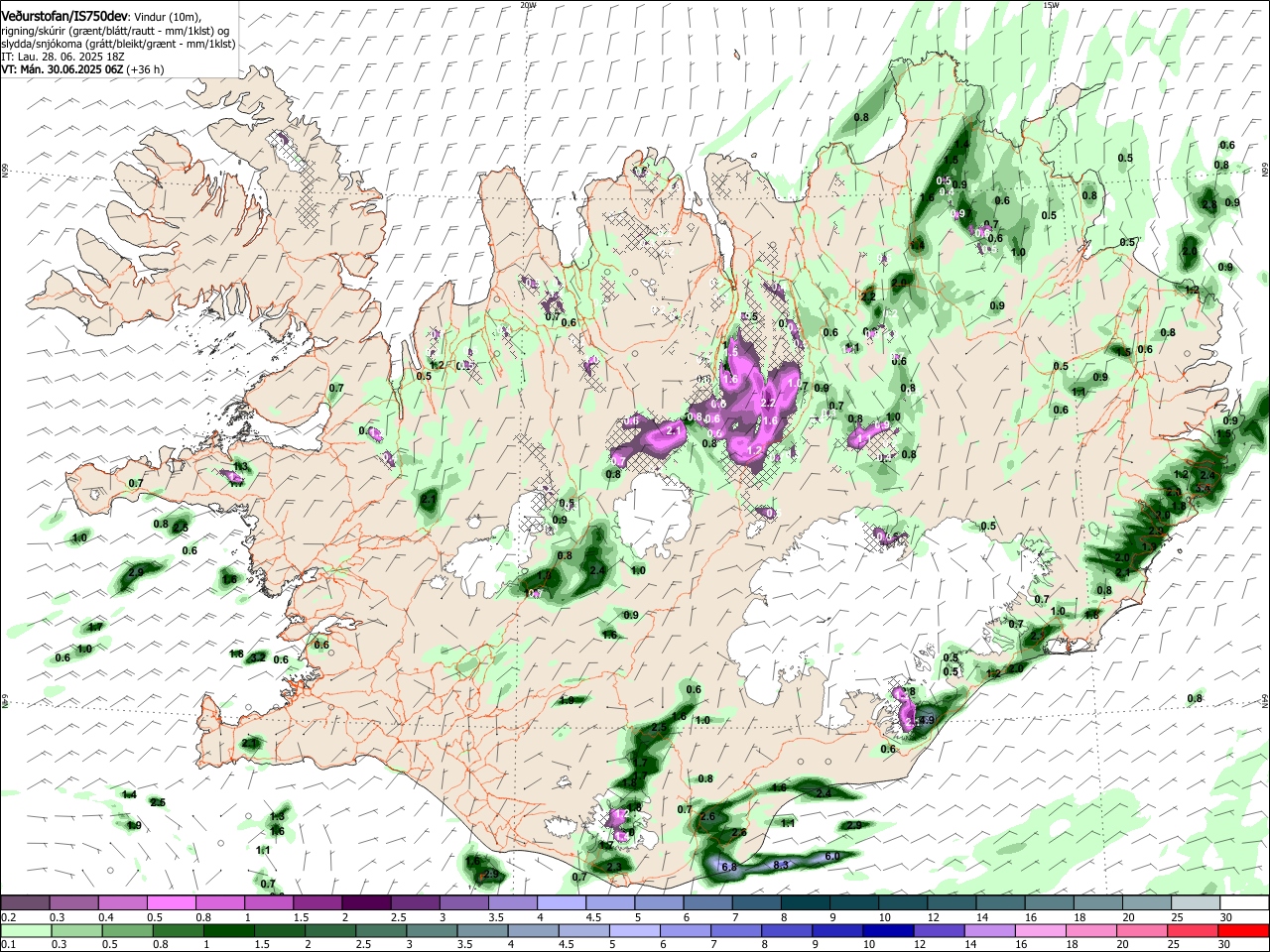Select the upper legend swatch between 0.5 and 0.8
The width and height of the screenshot is (1270, 952).
pyautogui.click(x=171, y=902)
